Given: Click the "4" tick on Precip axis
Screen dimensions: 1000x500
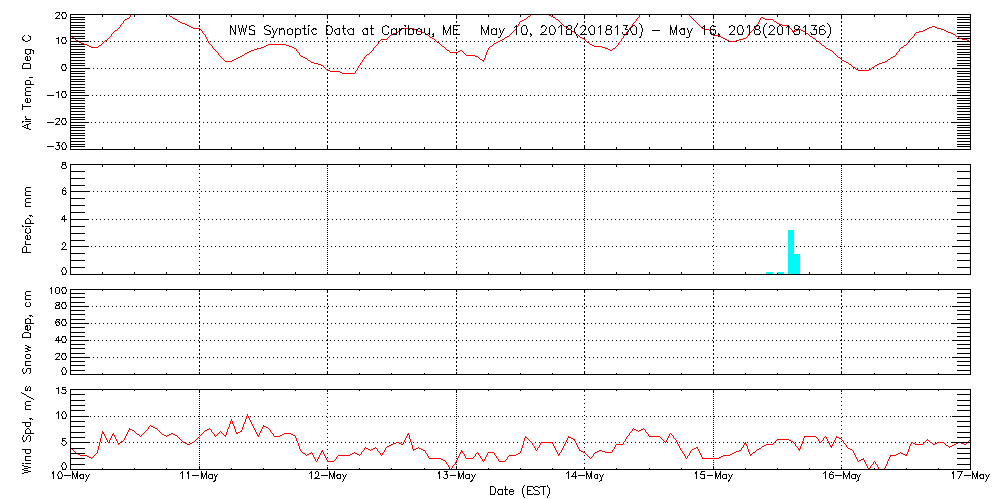Looking at the screenshot, I should [63, 219].
